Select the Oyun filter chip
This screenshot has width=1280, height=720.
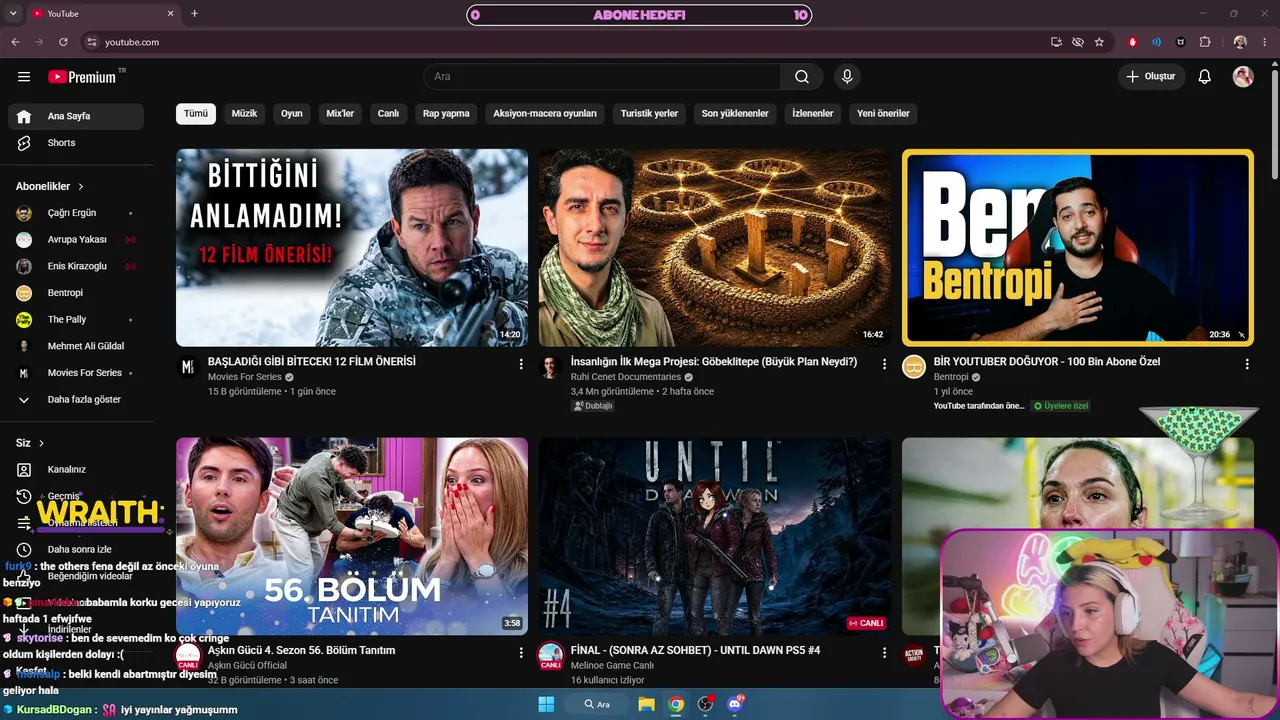292,114
